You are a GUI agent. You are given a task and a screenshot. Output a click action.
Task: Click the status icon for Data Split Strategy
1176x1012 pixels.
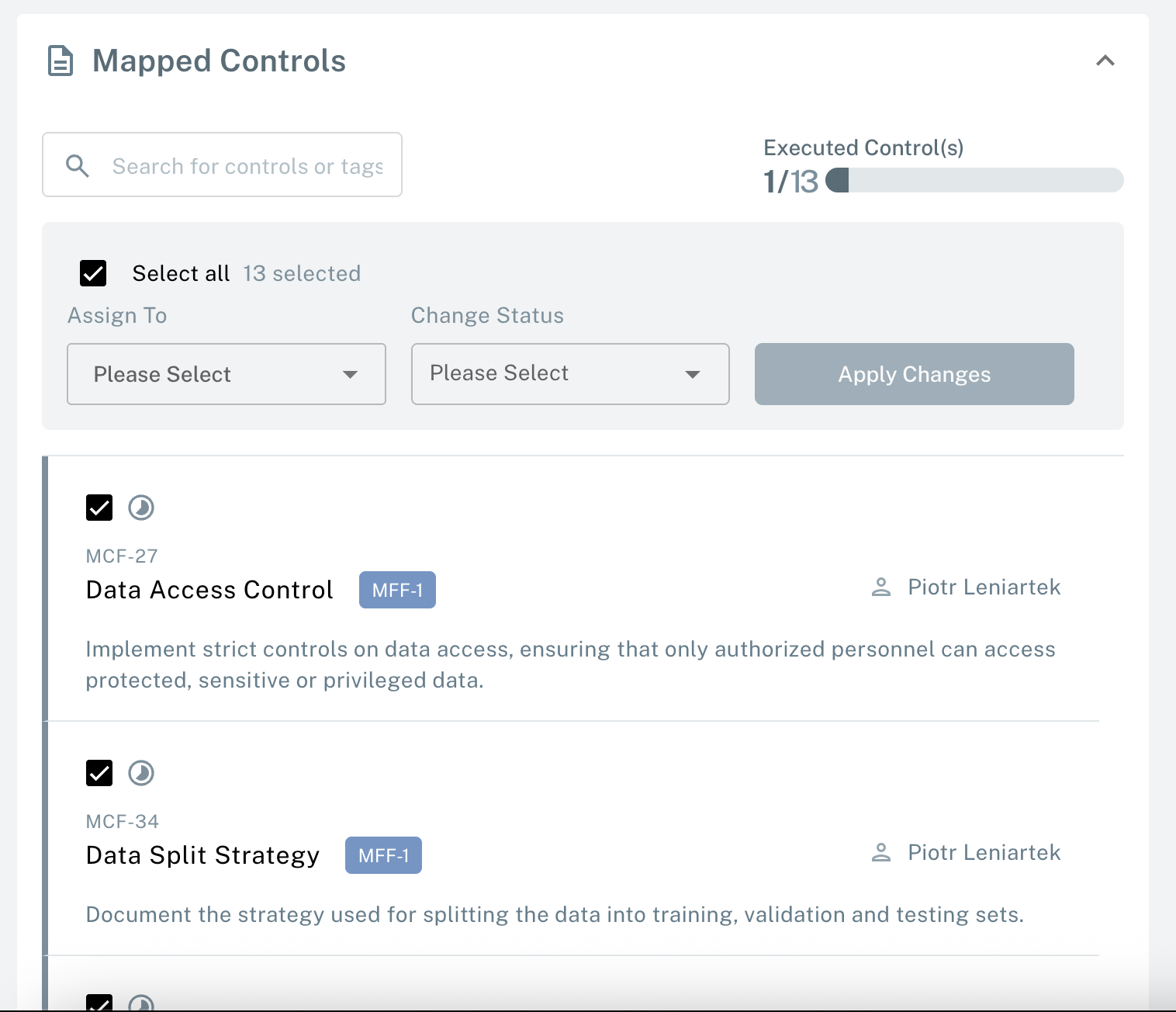[141, 773]
